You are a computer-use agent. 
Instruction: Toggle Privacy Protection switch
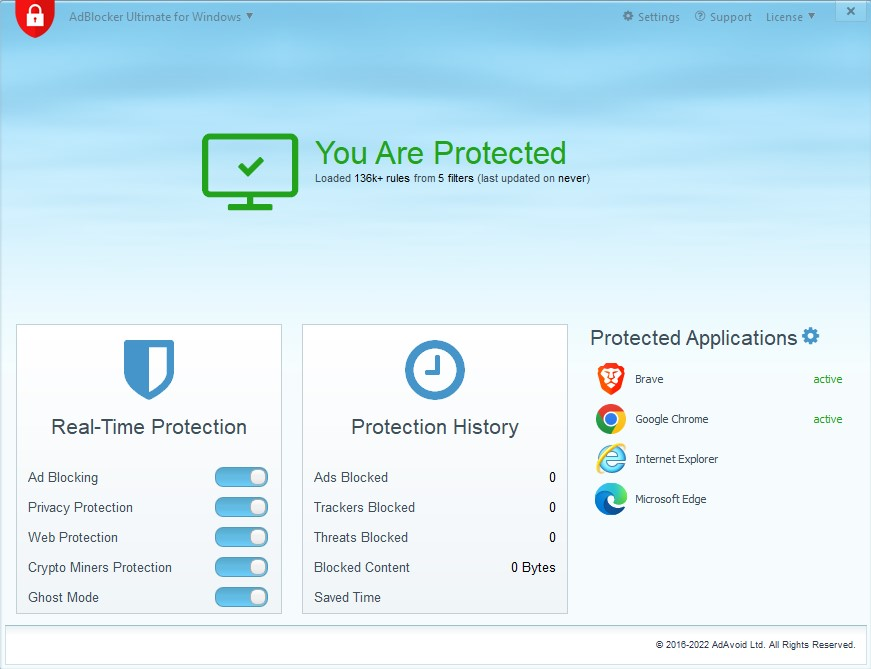pos(242,507)
